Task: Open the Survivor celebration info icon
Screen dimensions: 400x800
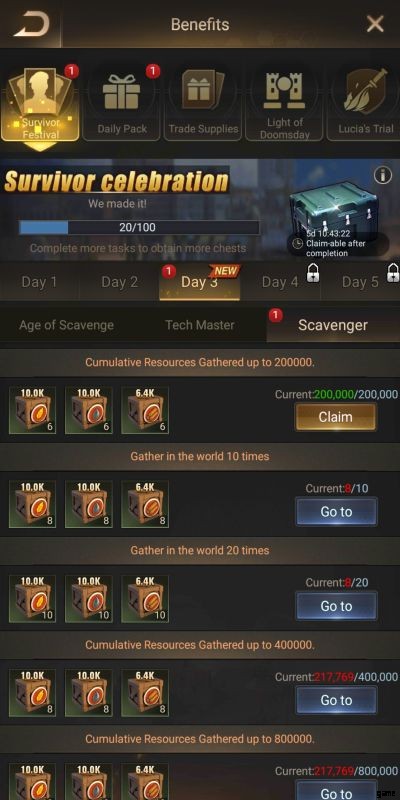Action: [382, 176]
